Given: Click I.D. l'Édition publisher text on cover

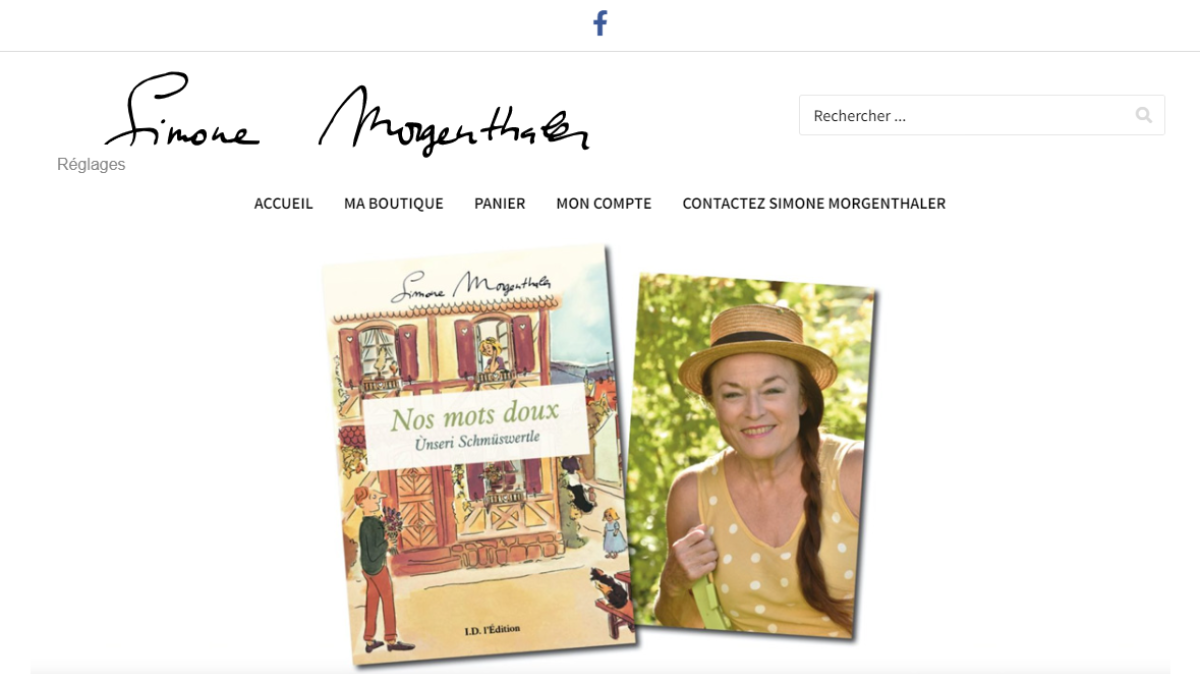Looking at the screenshot, I should pos(493,628).
